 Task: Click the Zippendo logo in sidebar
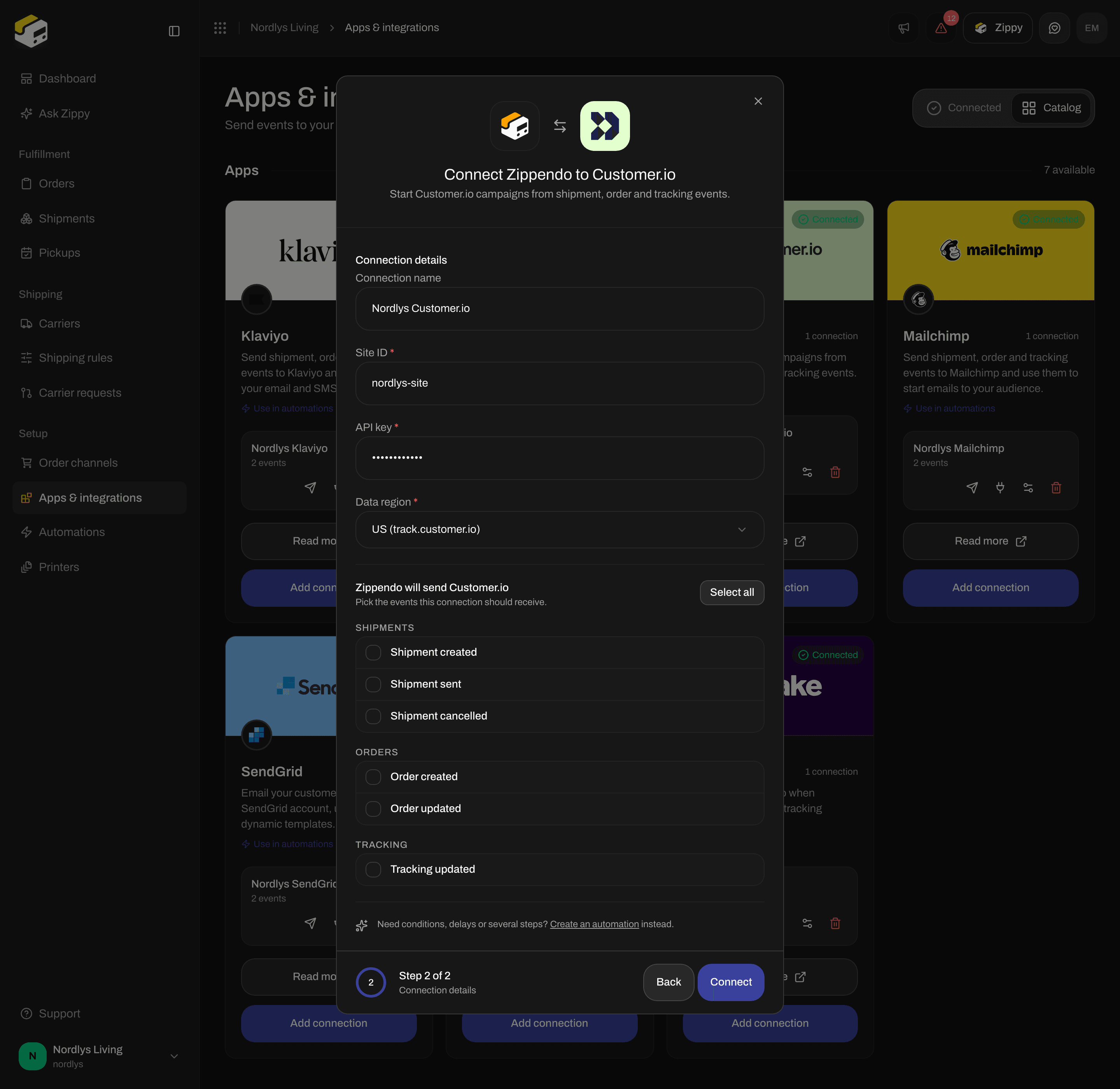coord(31,31)
